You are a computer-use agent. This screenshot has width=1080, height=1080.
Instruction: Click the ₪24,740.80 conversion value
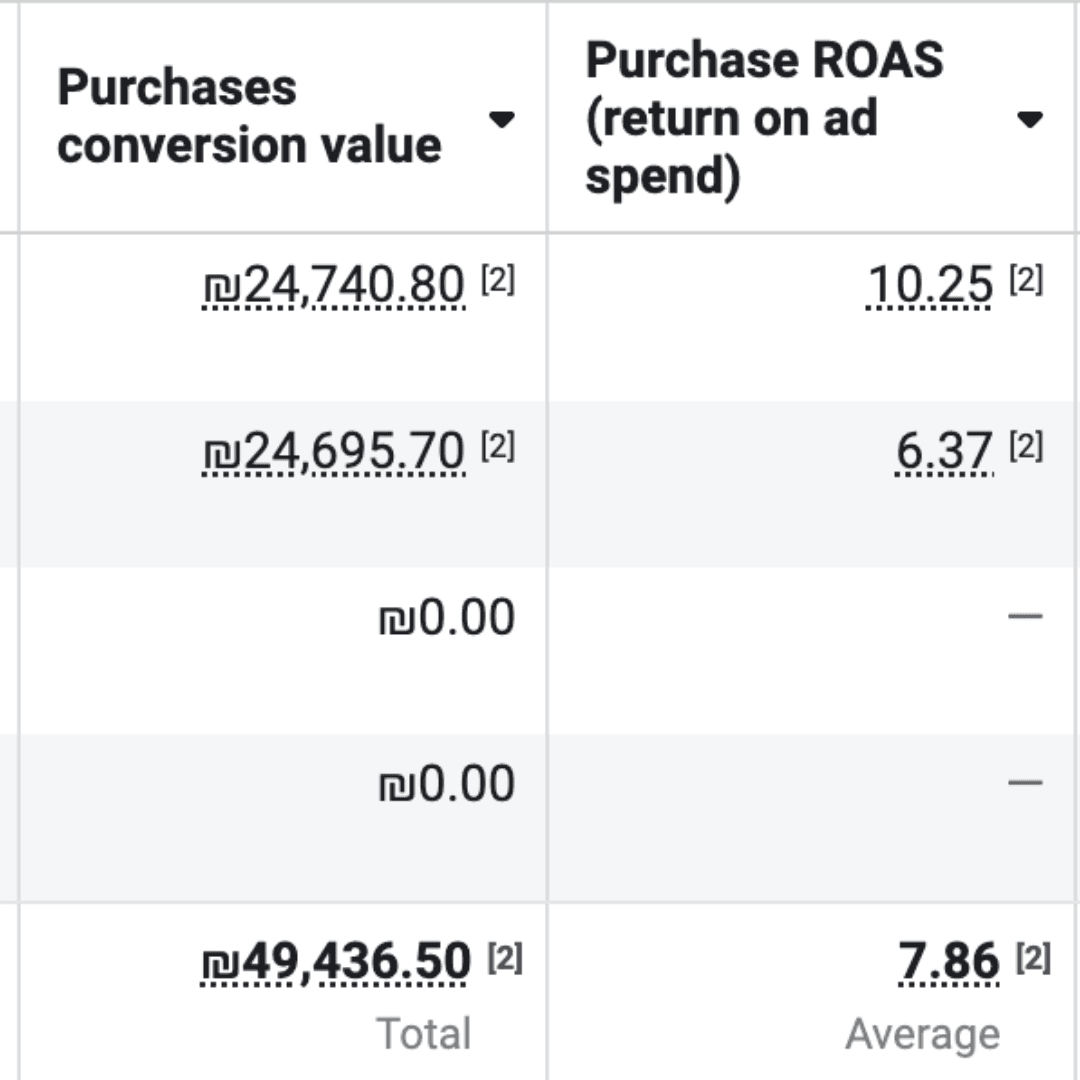(x=334, y=286)
